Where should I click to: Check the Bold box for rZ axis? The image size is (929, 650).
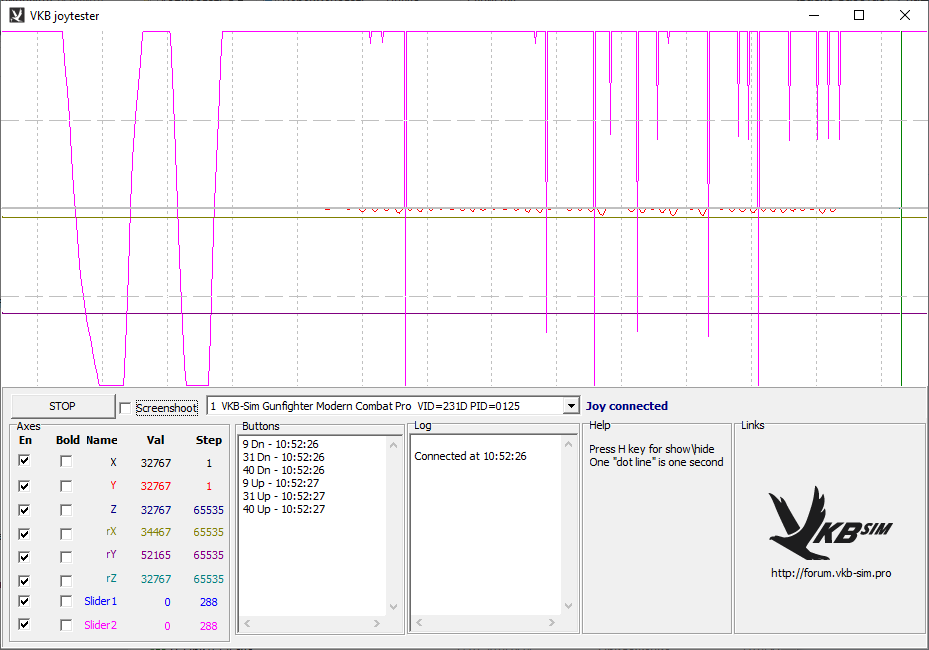click(x=66, y=580)
